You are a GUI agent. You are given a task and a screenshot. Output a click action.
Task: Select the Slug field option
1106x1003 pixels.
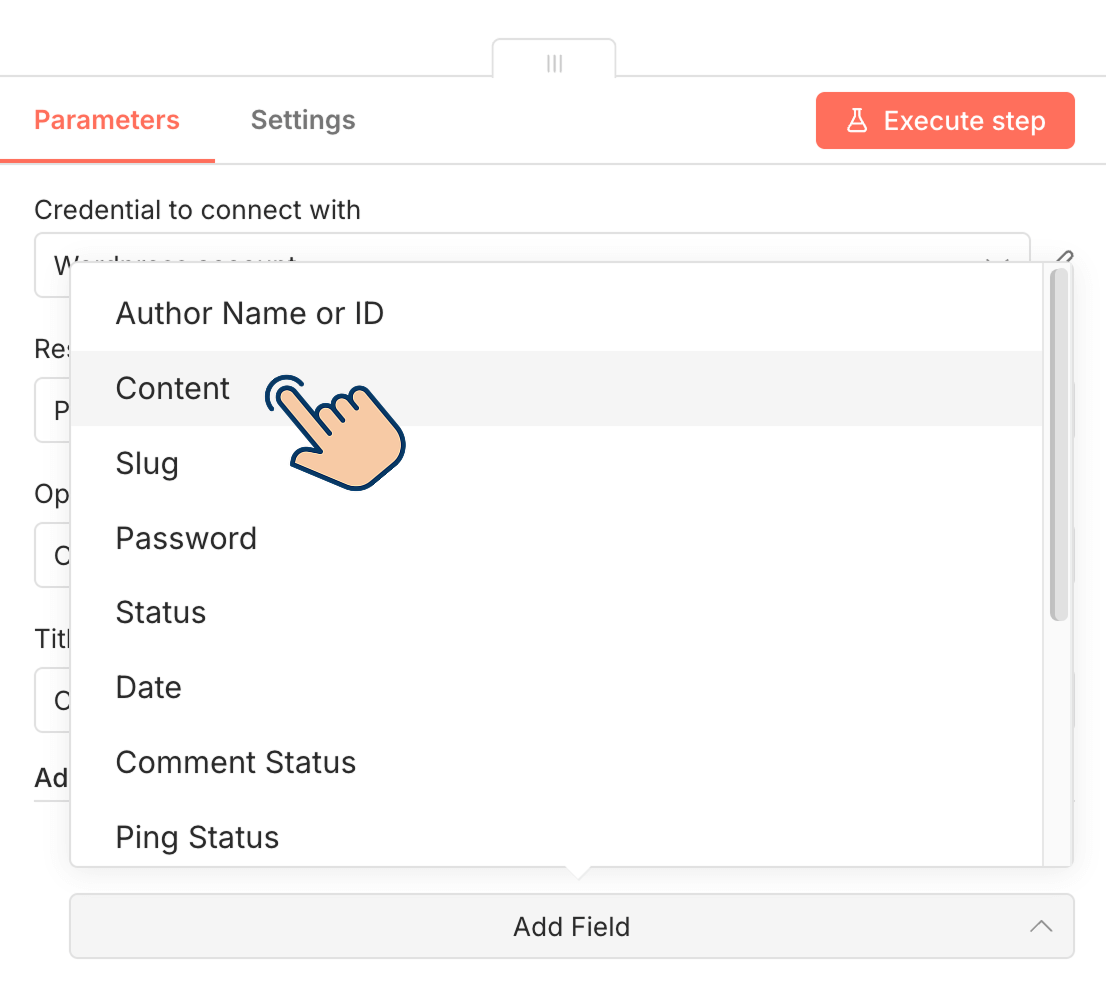pyautogui.click(x=147, y=464)
